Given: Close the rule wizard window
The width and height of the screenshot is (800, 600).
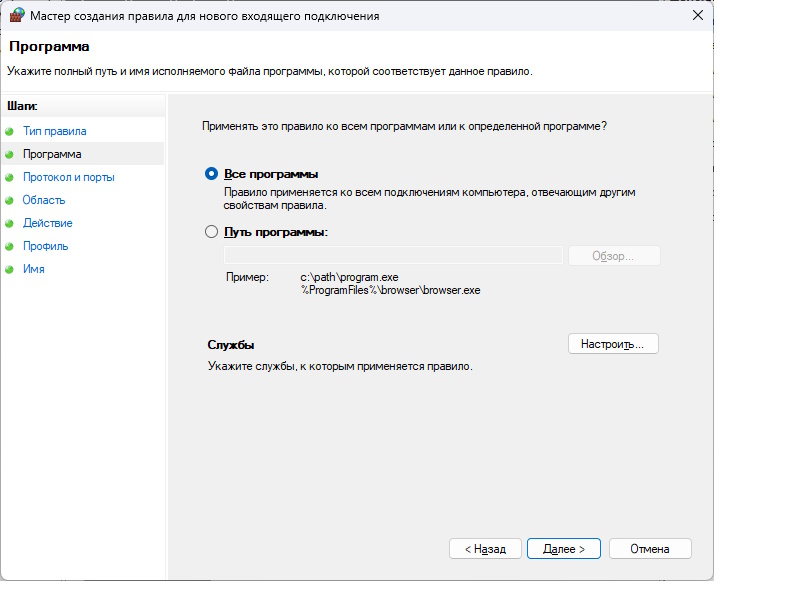Looking at the screenshot, I should (x=696, y=16).
